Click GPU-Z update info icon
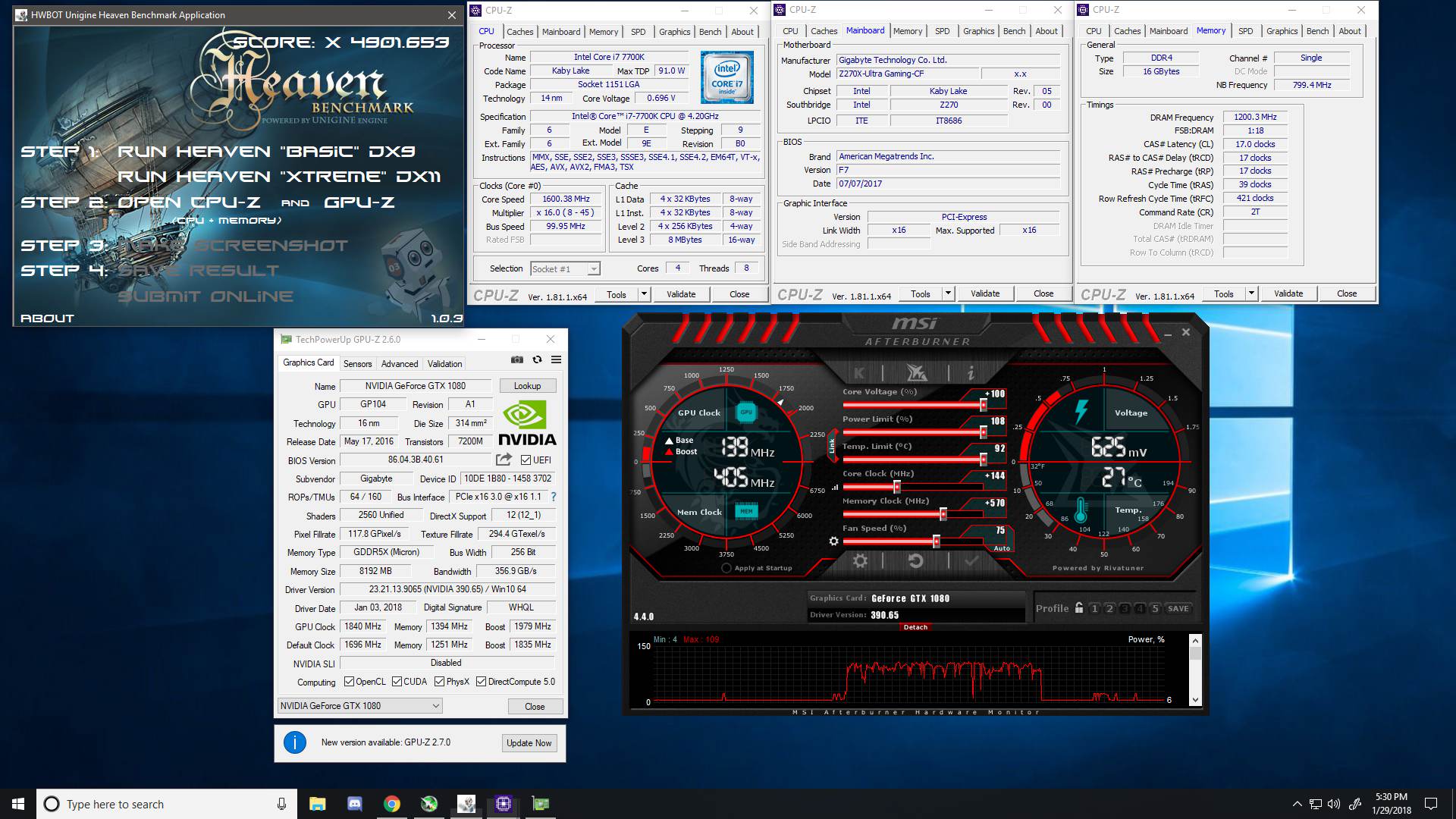Image resolution: width=1456 pixels, height=819 pixels. pos(295,742)
